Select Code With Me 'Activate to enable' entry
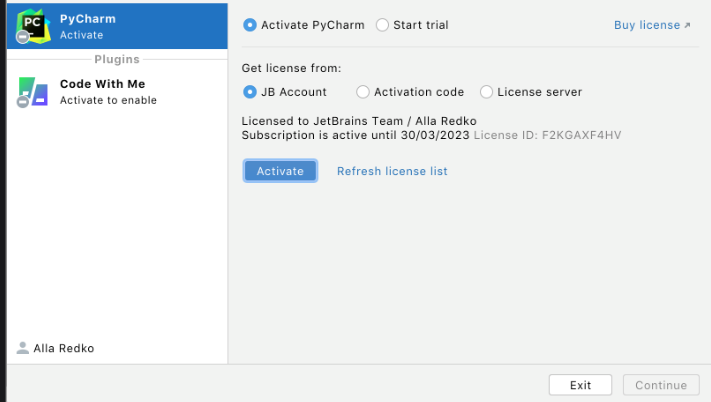711x402 pixels. tap(117, 92)
